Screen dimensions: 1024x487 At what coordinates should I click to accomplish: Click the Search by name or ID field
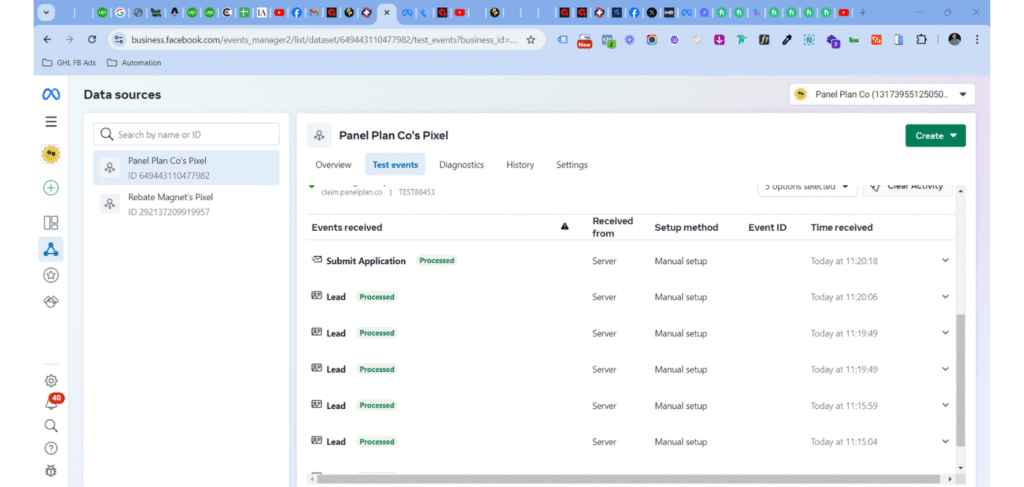[x=186, y=134]
